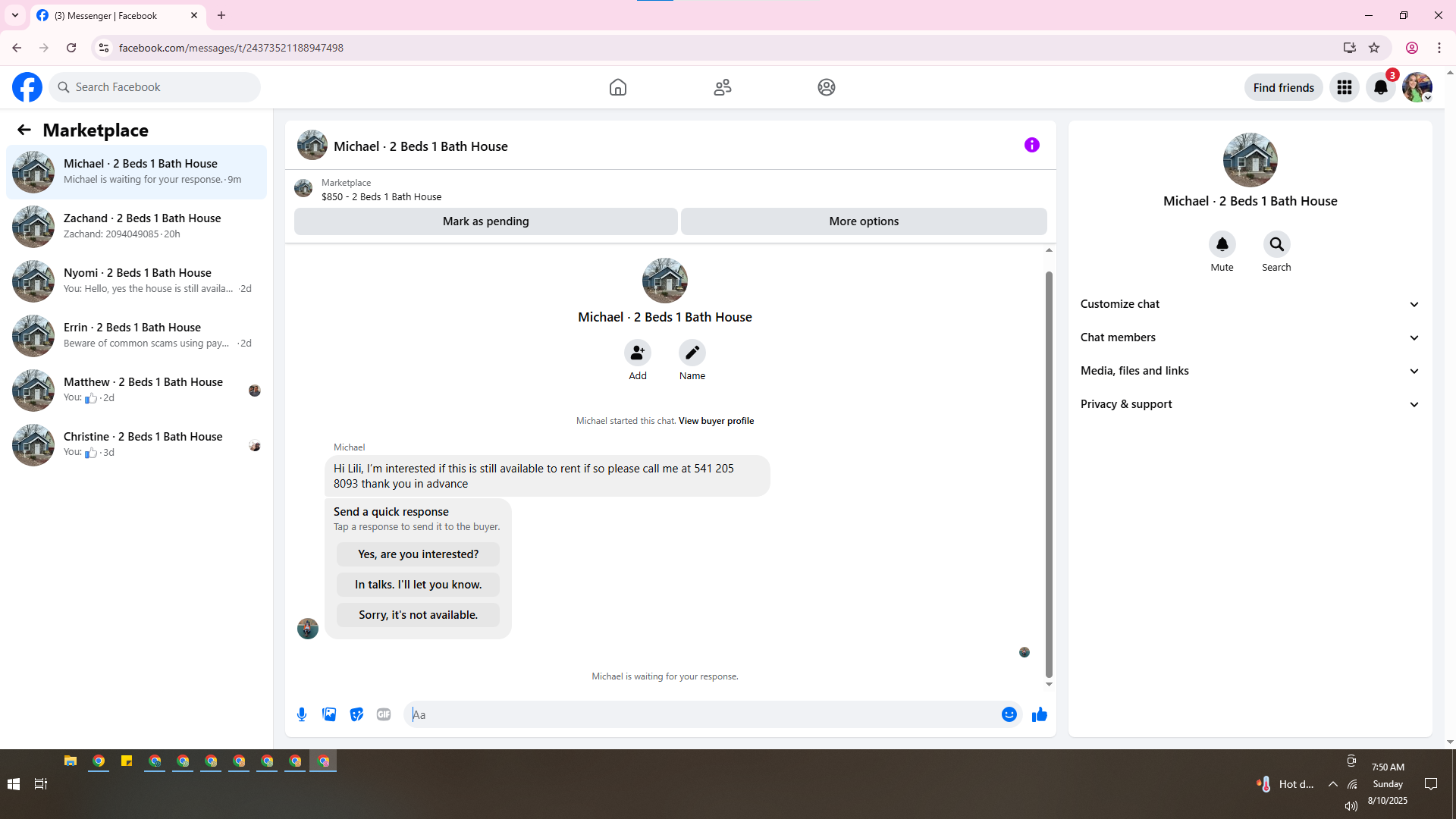Open the GIF picker

(x=384, y=714)
